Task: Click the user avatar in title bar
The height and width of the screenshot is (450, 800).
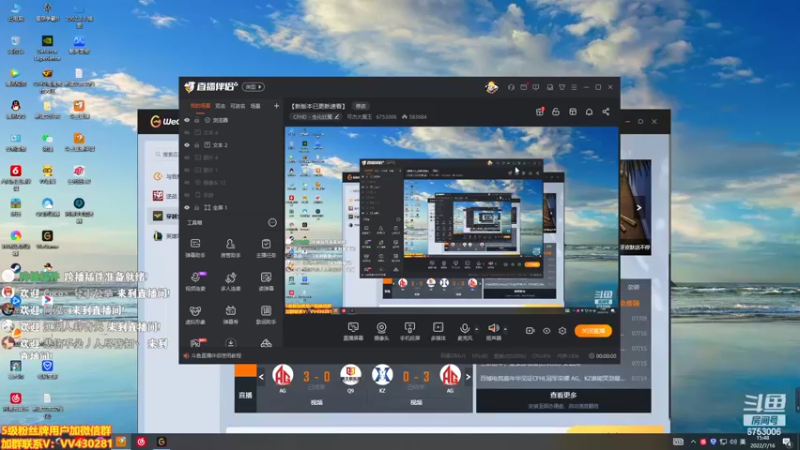Action: pos(491,87)
